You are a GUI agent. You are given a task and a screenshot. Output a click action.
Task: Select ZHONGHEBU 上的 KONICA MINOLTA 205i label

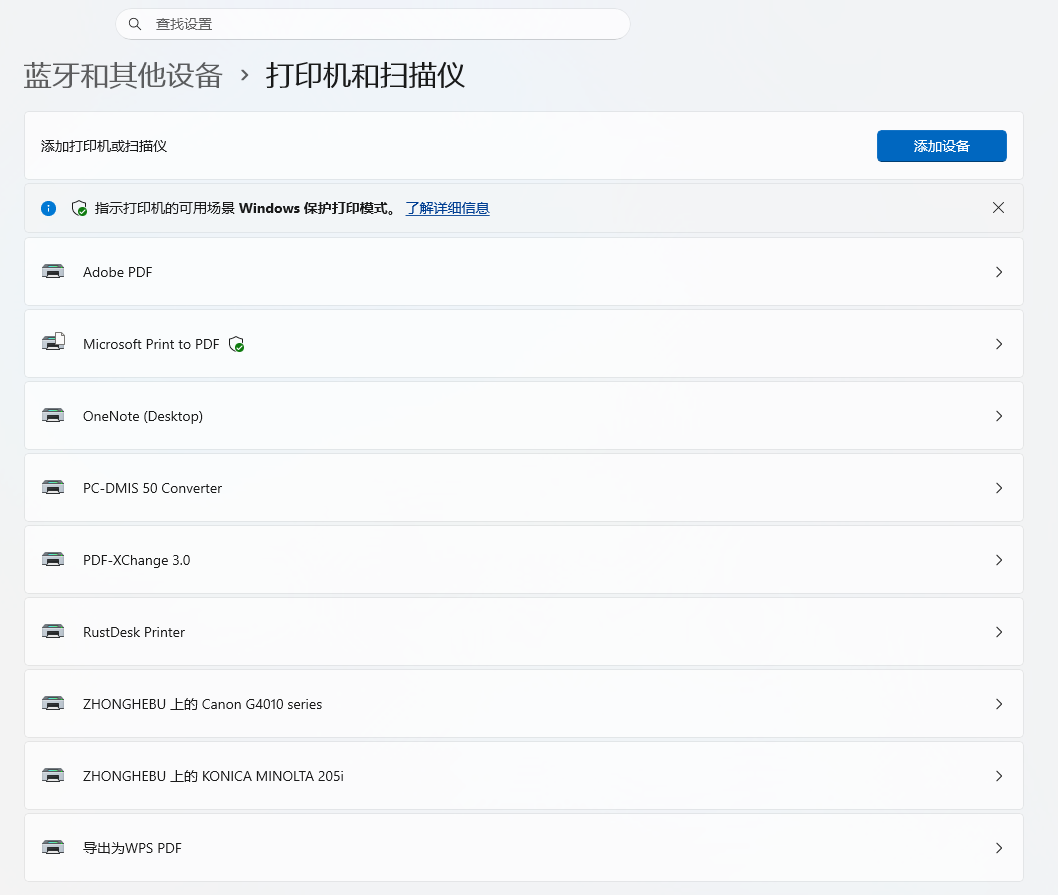pos(213,776)
